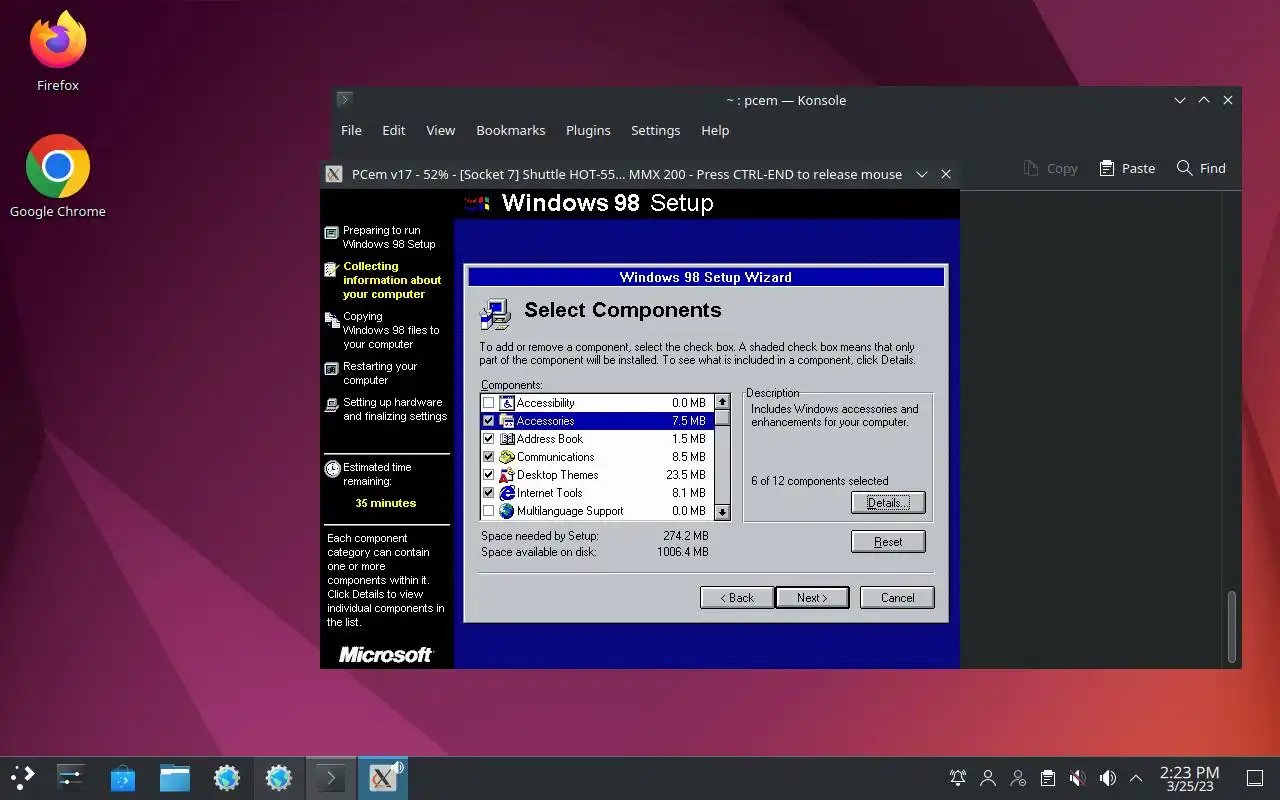
Task: Click the muted speaker tray icon
Action: pyautogui.click(x=1078, y=778)
